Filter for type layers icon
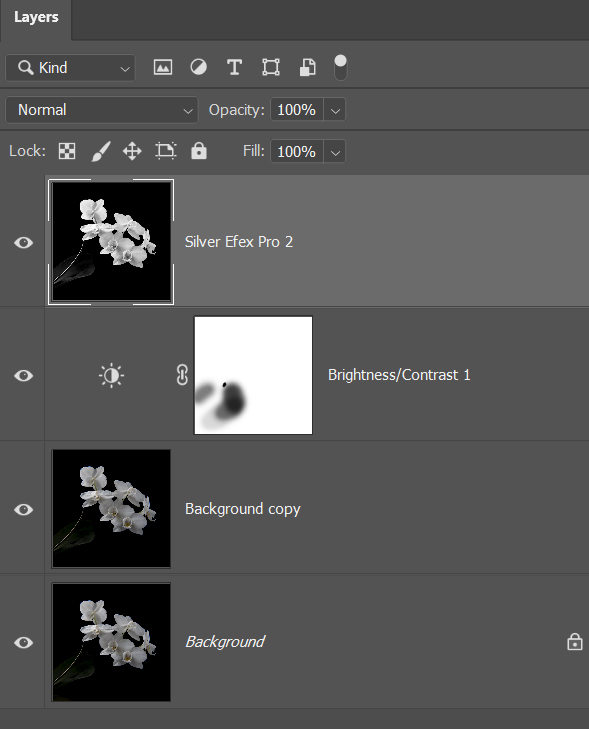The width and height of the screenshot is (589, 729). tap(234, 67)
